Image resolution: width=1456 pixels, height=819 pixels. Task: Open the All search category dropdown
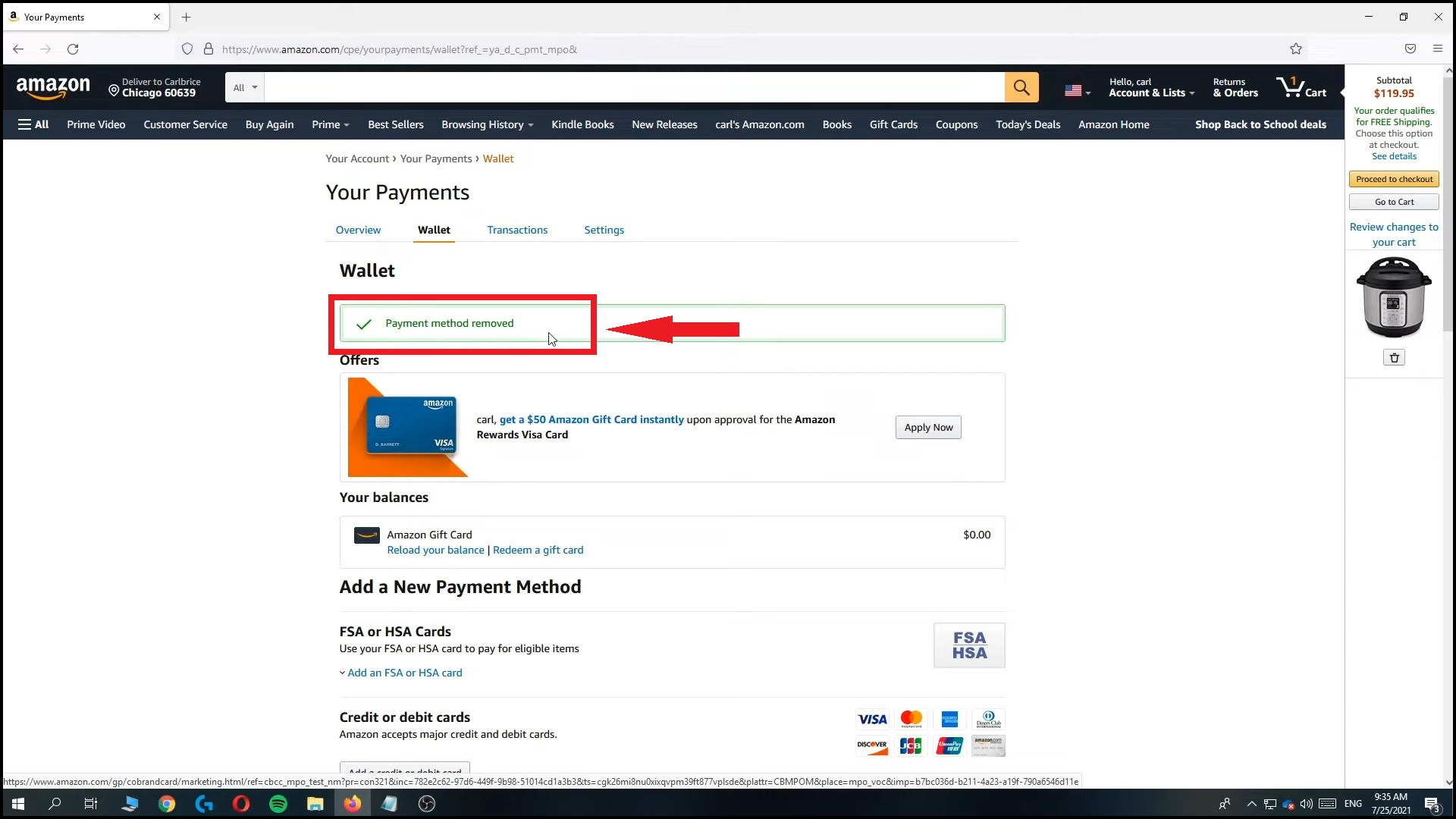click(x=245, y=87)
